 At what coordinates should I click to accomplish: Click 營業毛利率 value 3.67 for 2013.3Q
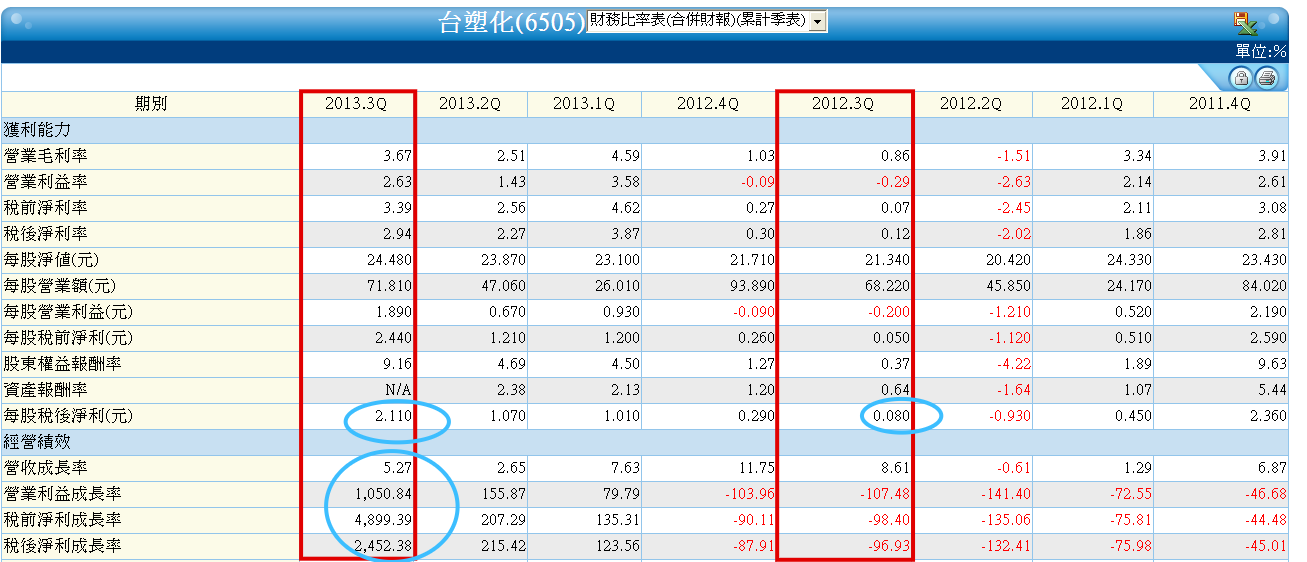coord(396,156)
